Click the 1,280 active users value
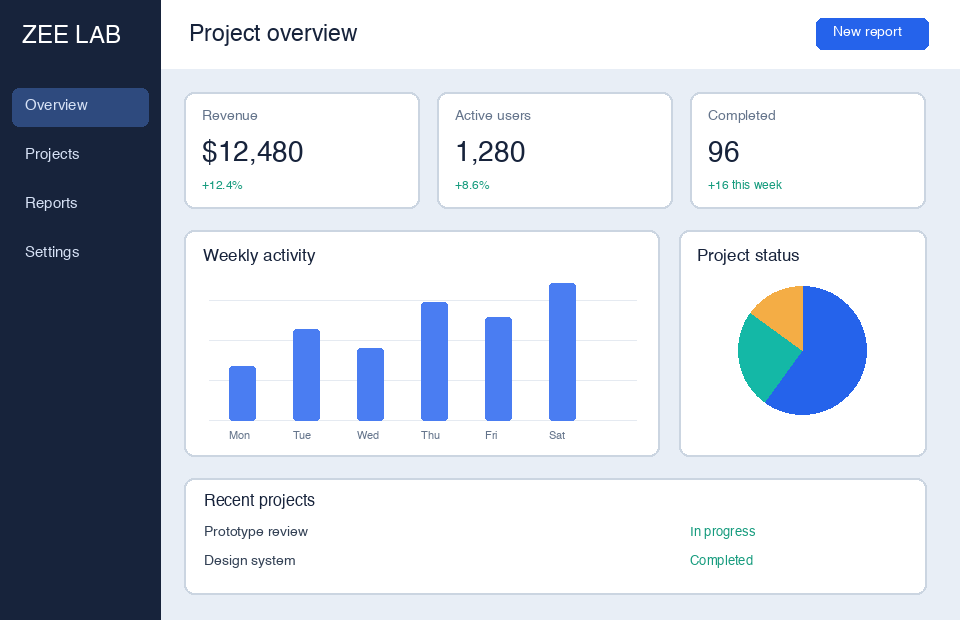This screenshot has height=620, width=960. click(490, 152)
